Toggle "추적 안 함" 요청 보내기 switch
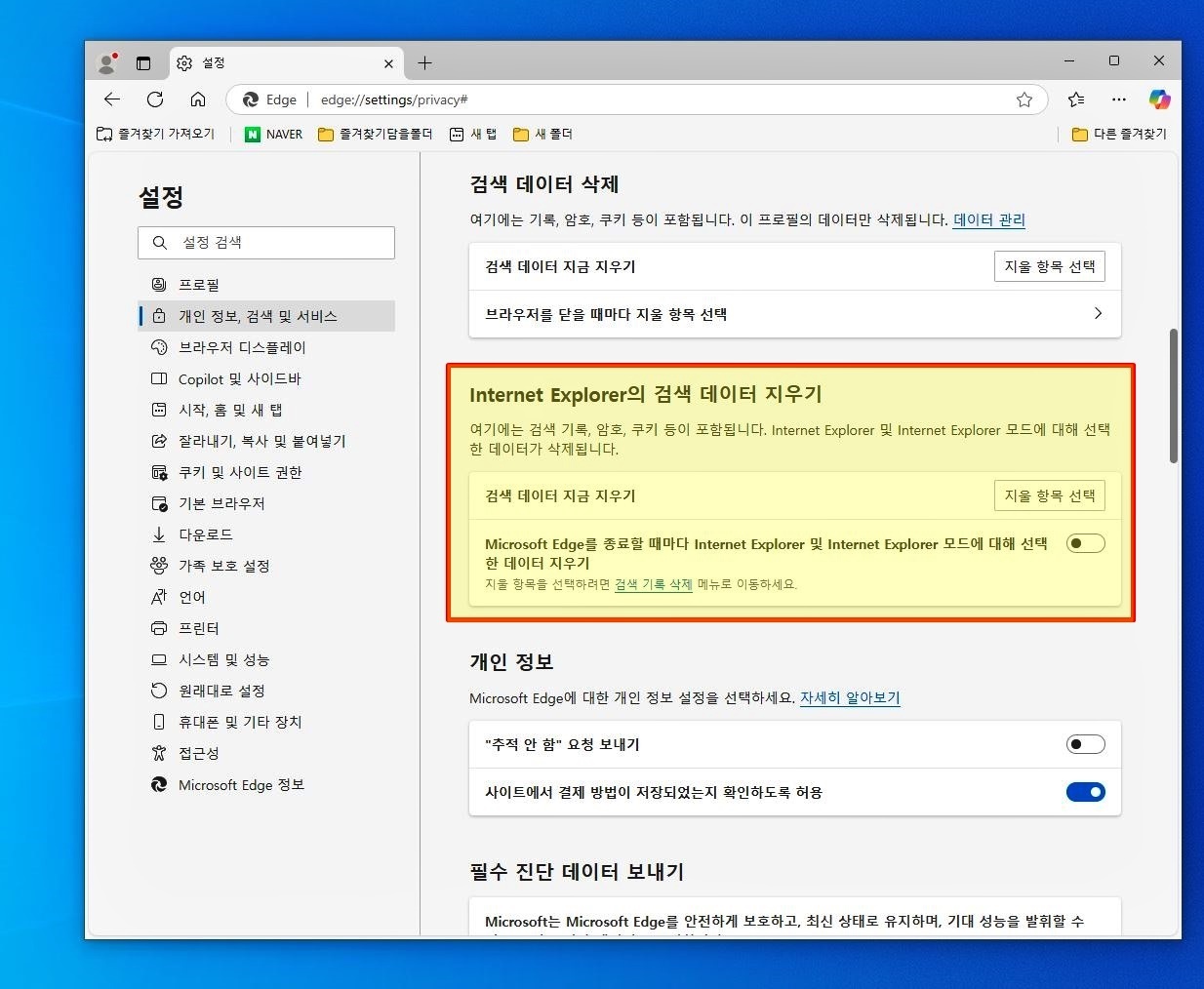Screen dimensions: 1204x989 1085,744
